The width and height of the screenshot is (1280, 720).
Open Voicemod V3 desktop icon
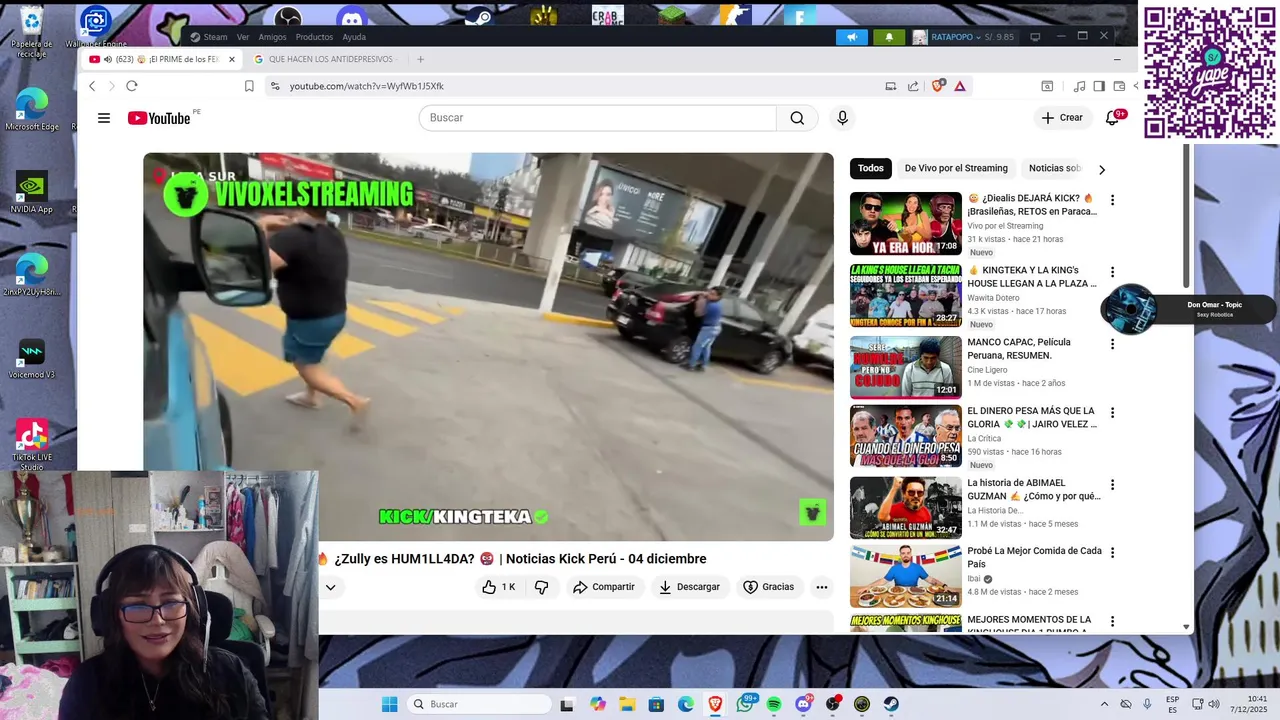(x=32, y=359)
